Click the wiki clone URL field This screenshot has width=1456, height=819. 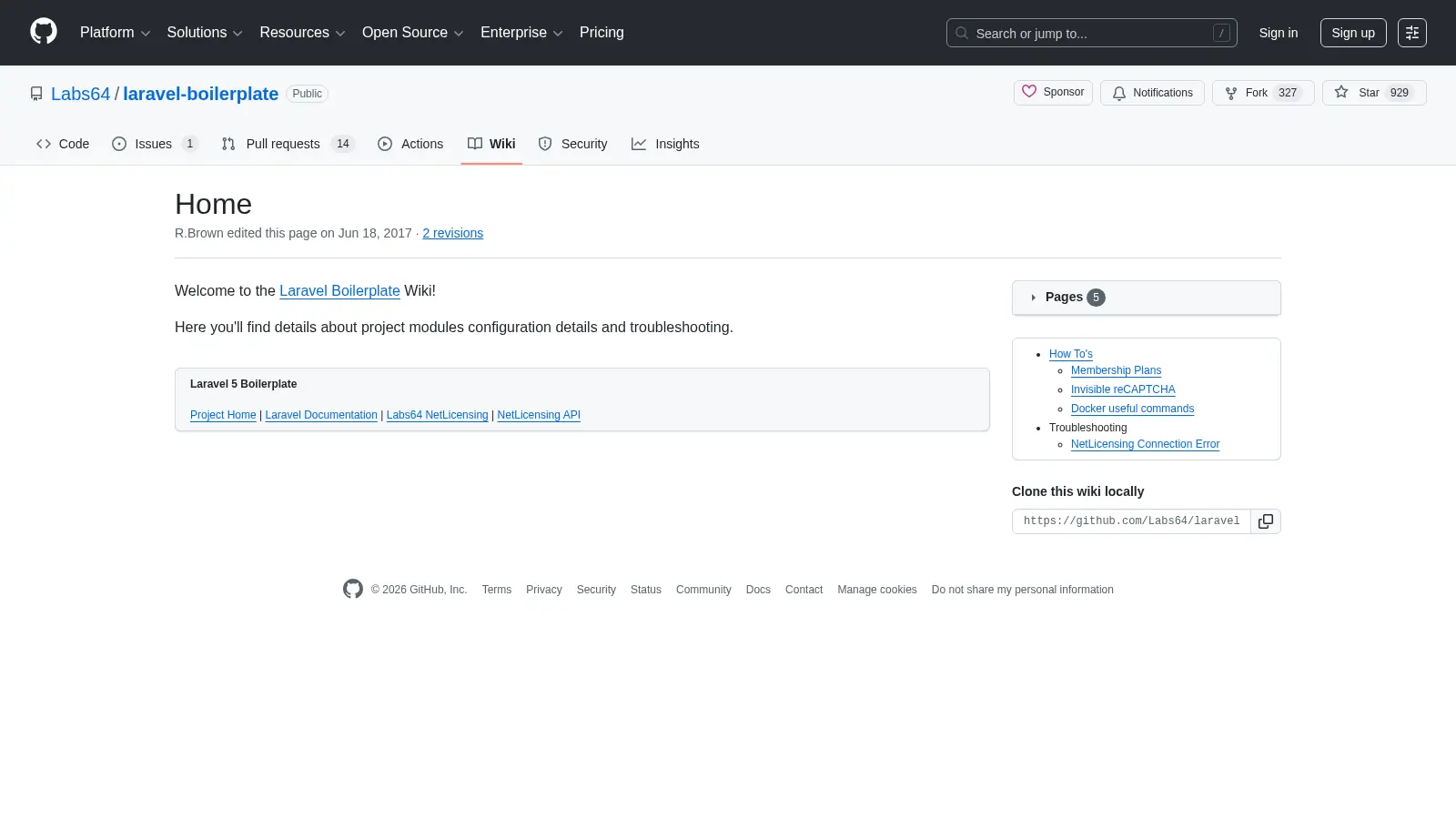coord(1131,521)
